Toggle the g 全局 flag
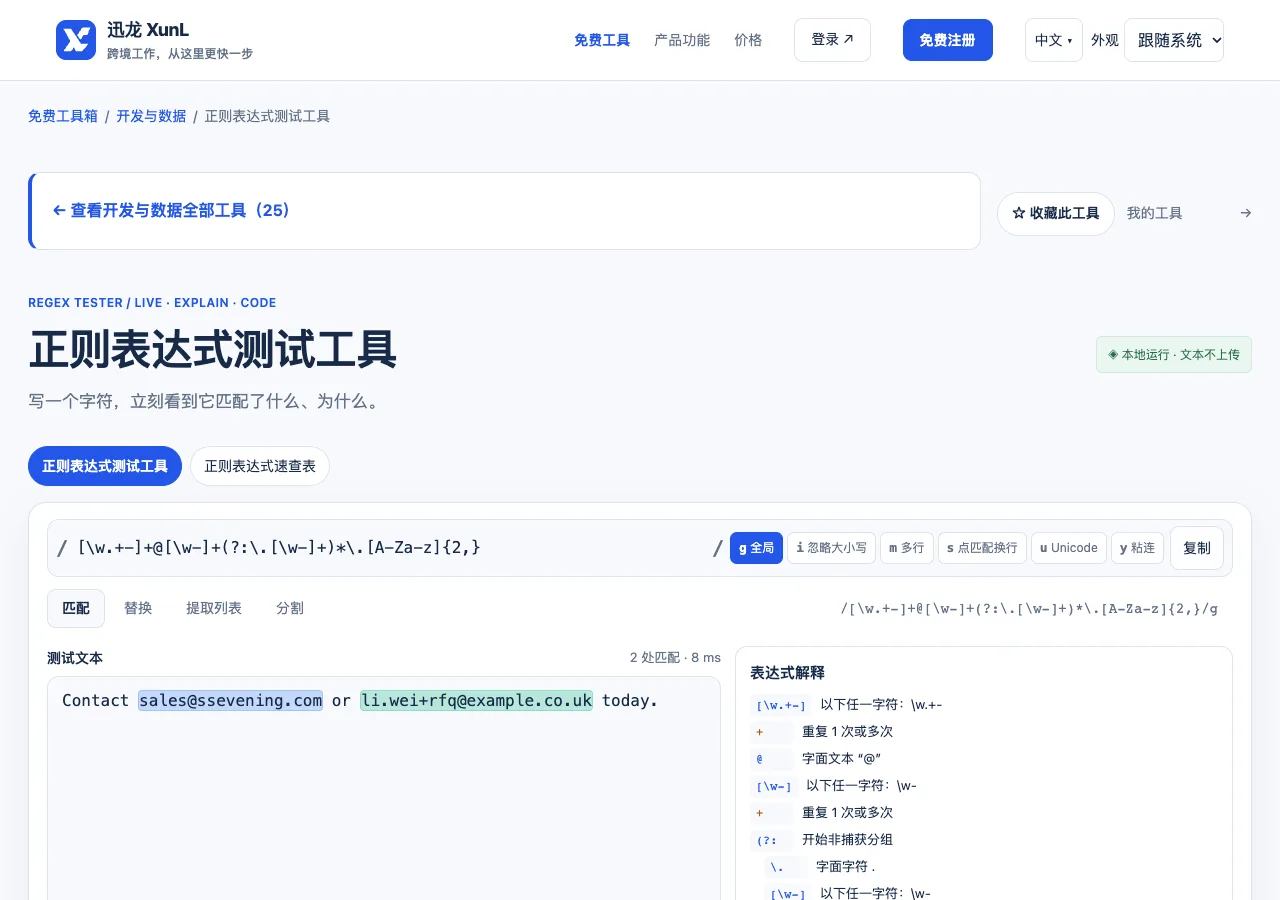The height and width of the screenshot is (900, 1280). tap(756, 548)
